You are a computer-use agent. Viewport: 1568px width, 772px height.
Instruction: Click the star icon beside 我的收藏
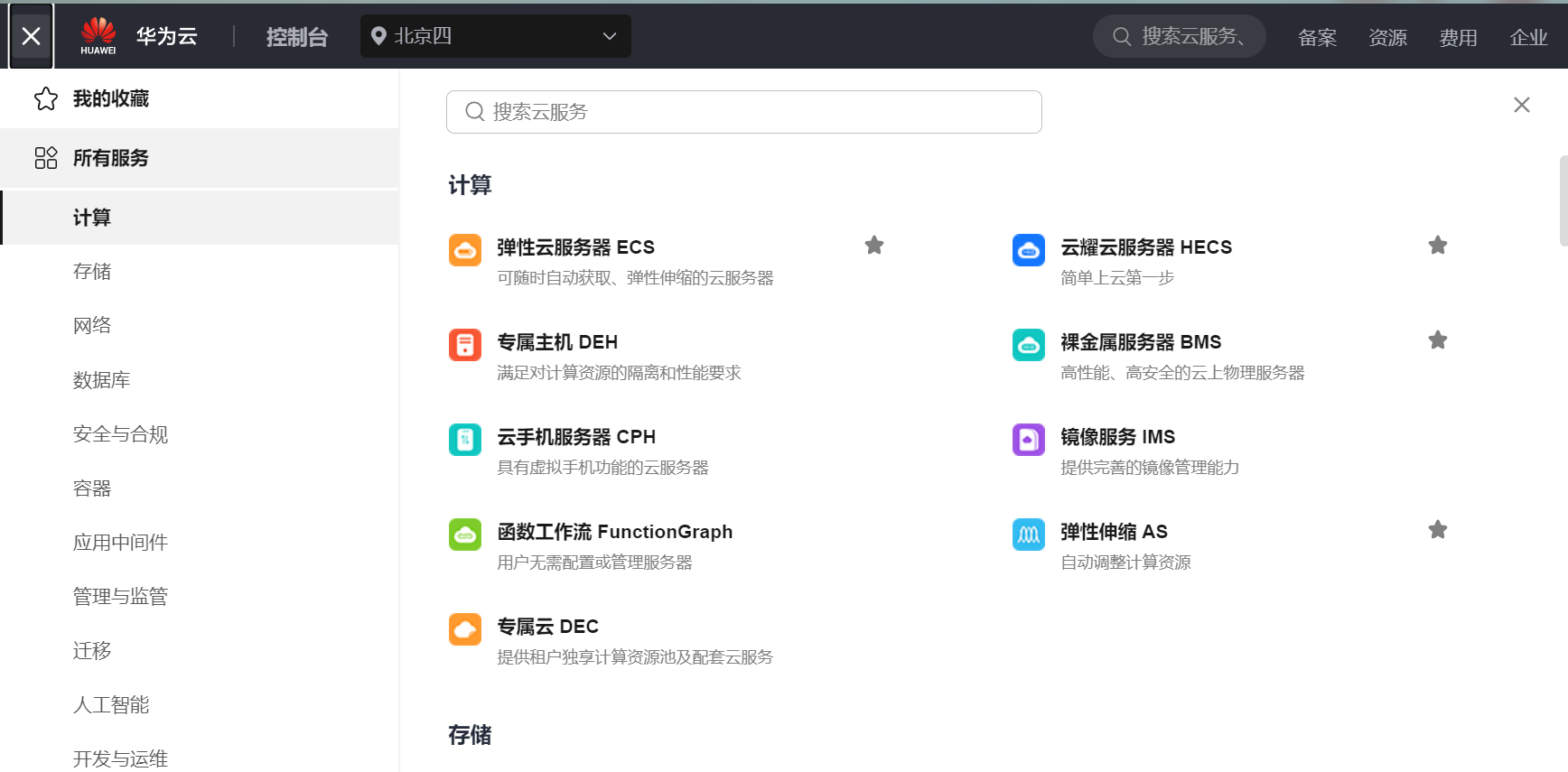tap(46, 98)
